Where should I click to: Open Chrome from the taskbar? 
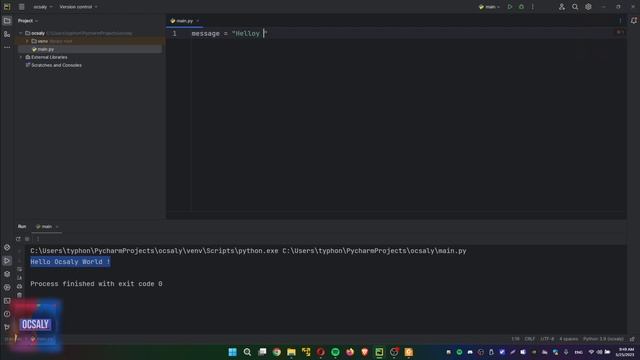(x=277, y=352)
